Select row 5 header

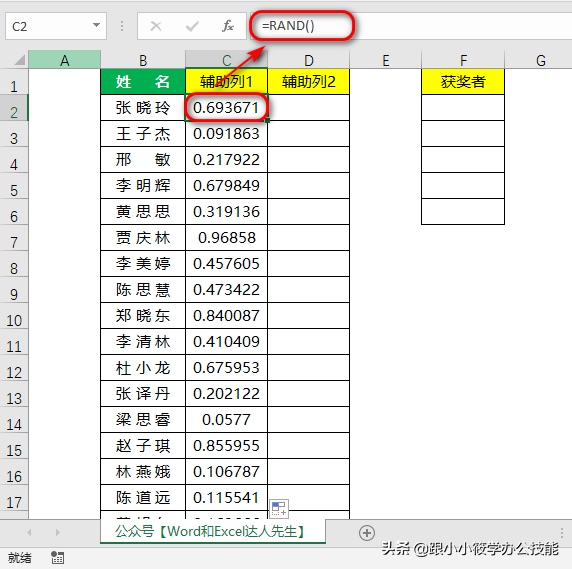tap(14, 186)
